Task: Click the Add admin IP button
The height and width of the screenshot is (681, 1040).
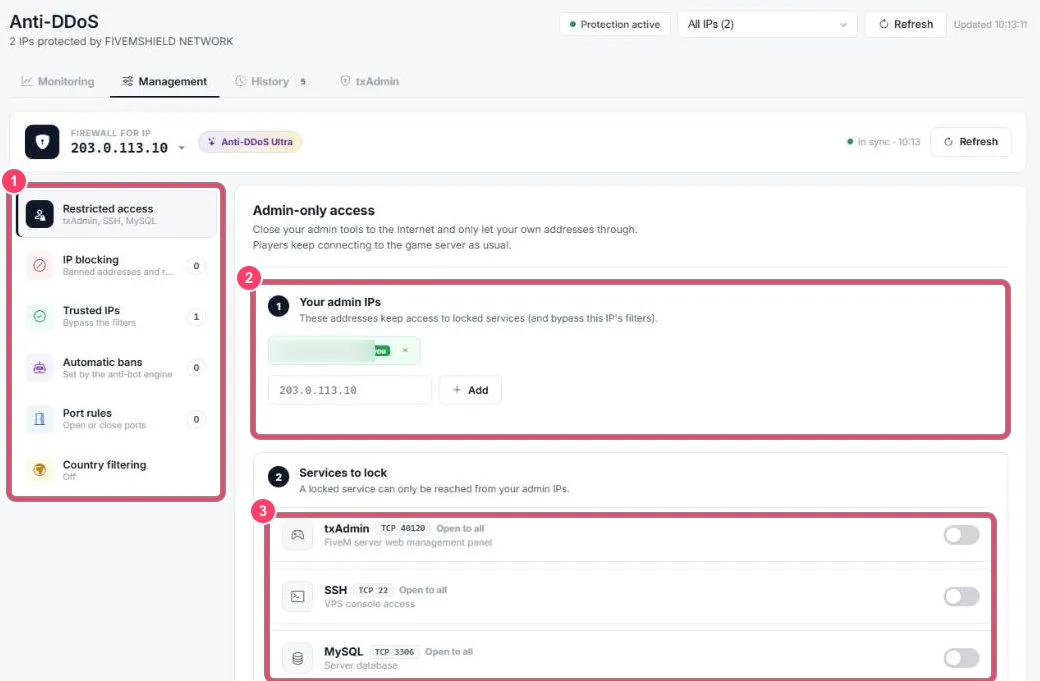Action: (470, 390)
